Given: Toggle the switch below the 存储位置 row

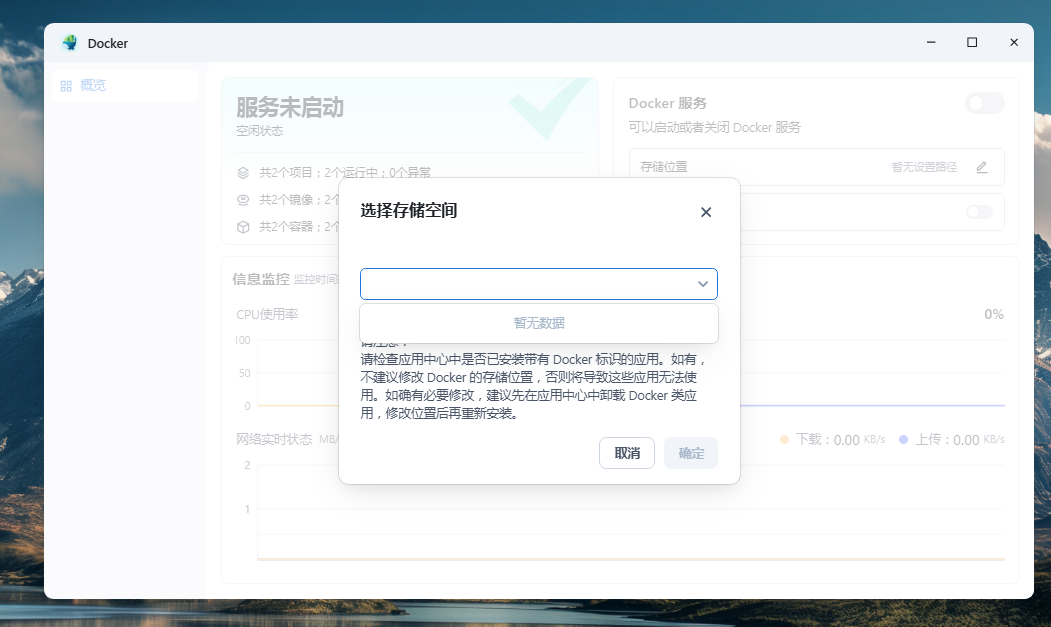Looking at the screenshot, I should click(x=979, y=212).
